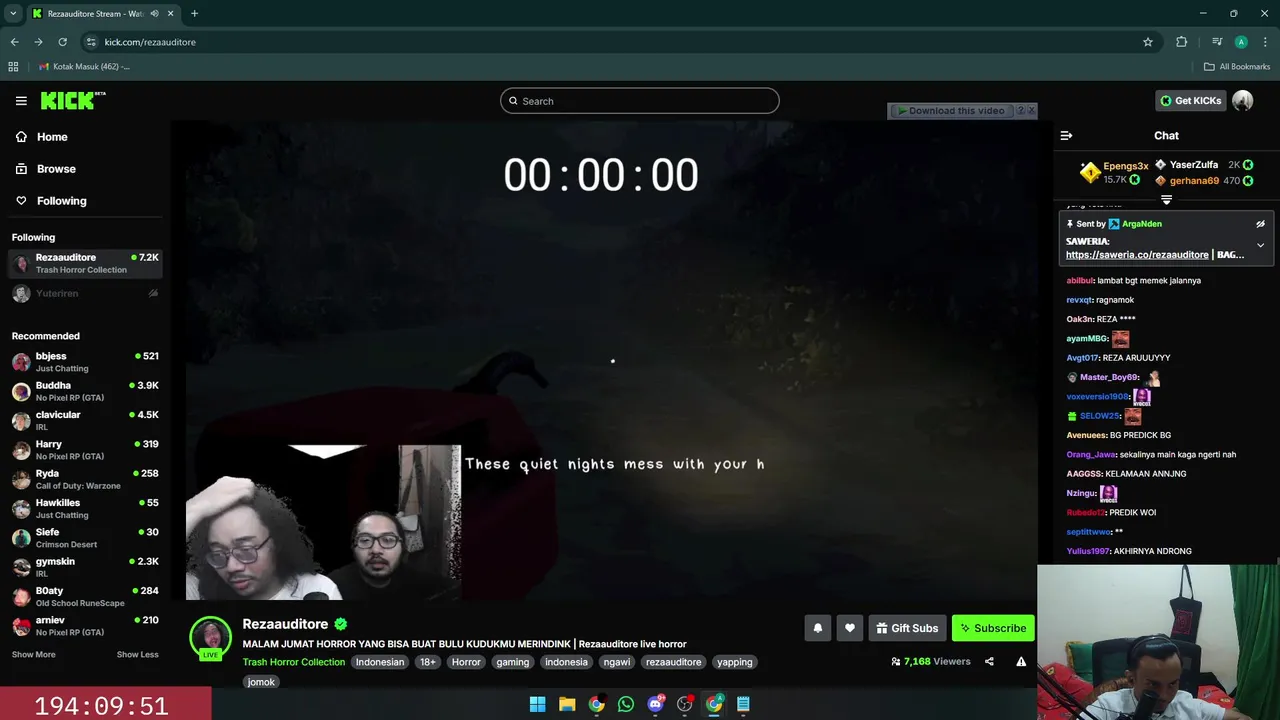Screen dimensions: 1280x720
Task: Reload the page with refresh icon
Action: tap(62, 42)
